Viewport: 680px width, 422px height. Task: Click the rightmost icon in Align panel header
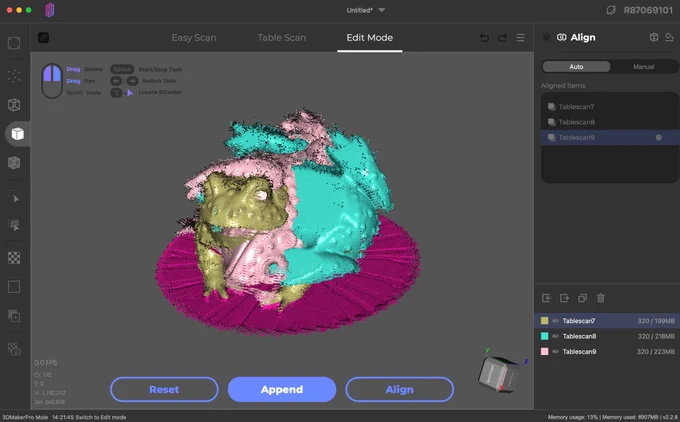(669, 37)
